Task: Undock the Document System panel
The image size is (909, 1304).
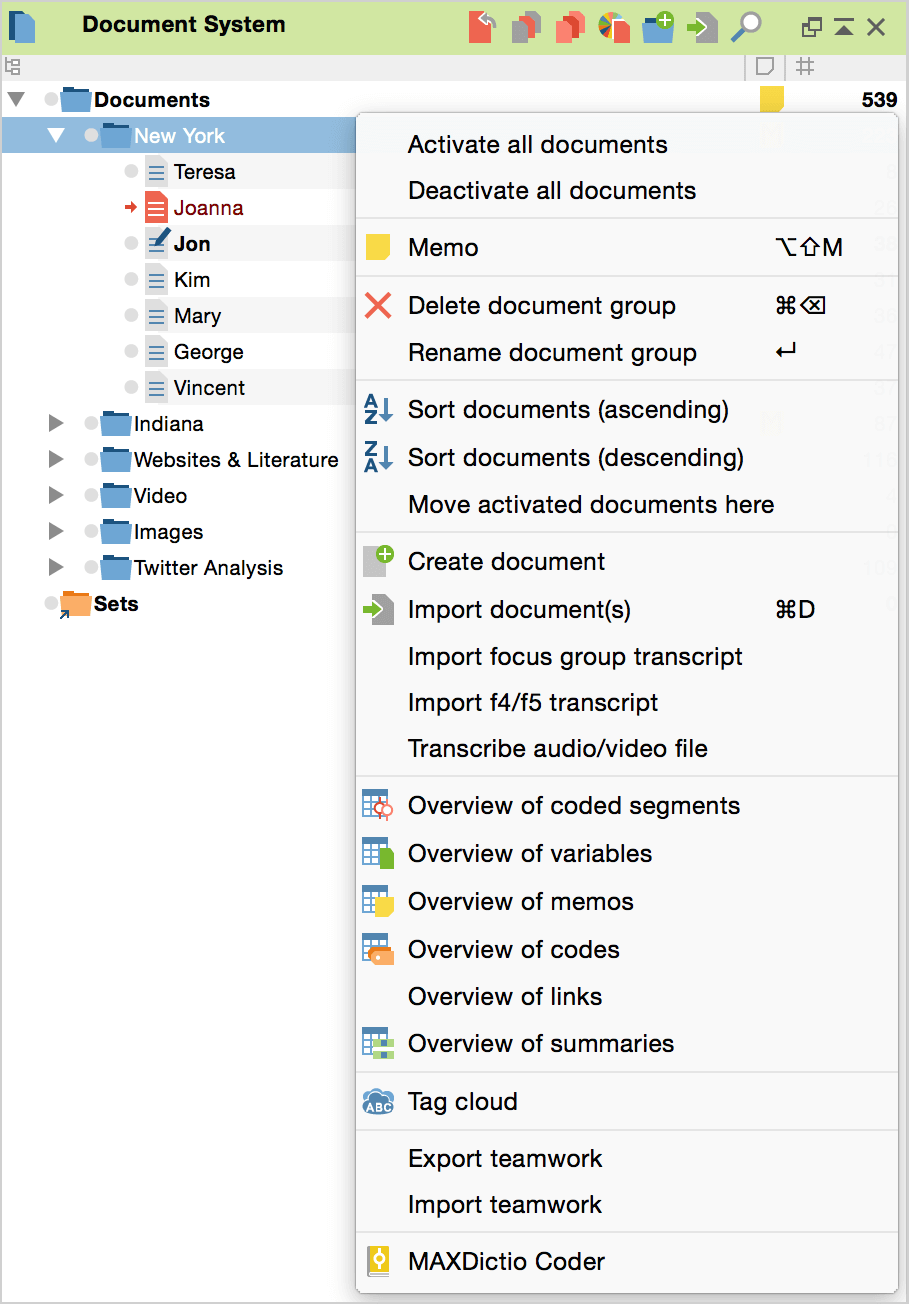Action: (x=812, y=28)
